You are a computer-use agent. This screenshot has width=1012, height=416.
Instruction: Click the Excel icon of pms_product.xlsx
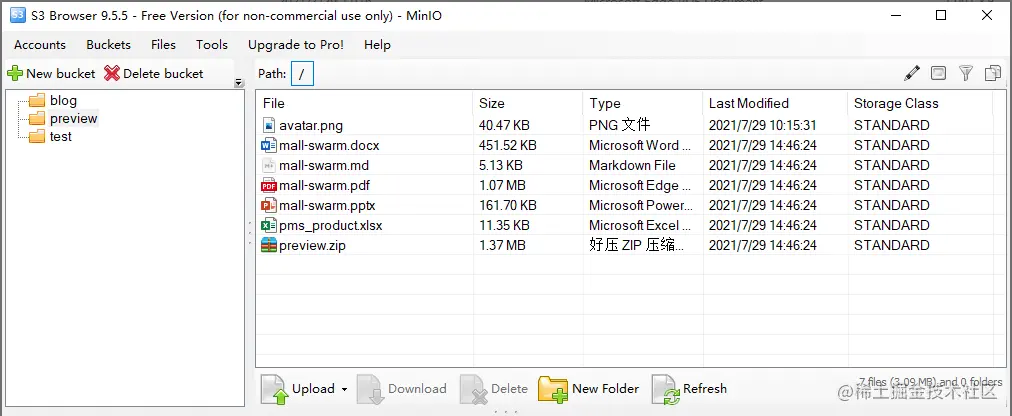268,225
